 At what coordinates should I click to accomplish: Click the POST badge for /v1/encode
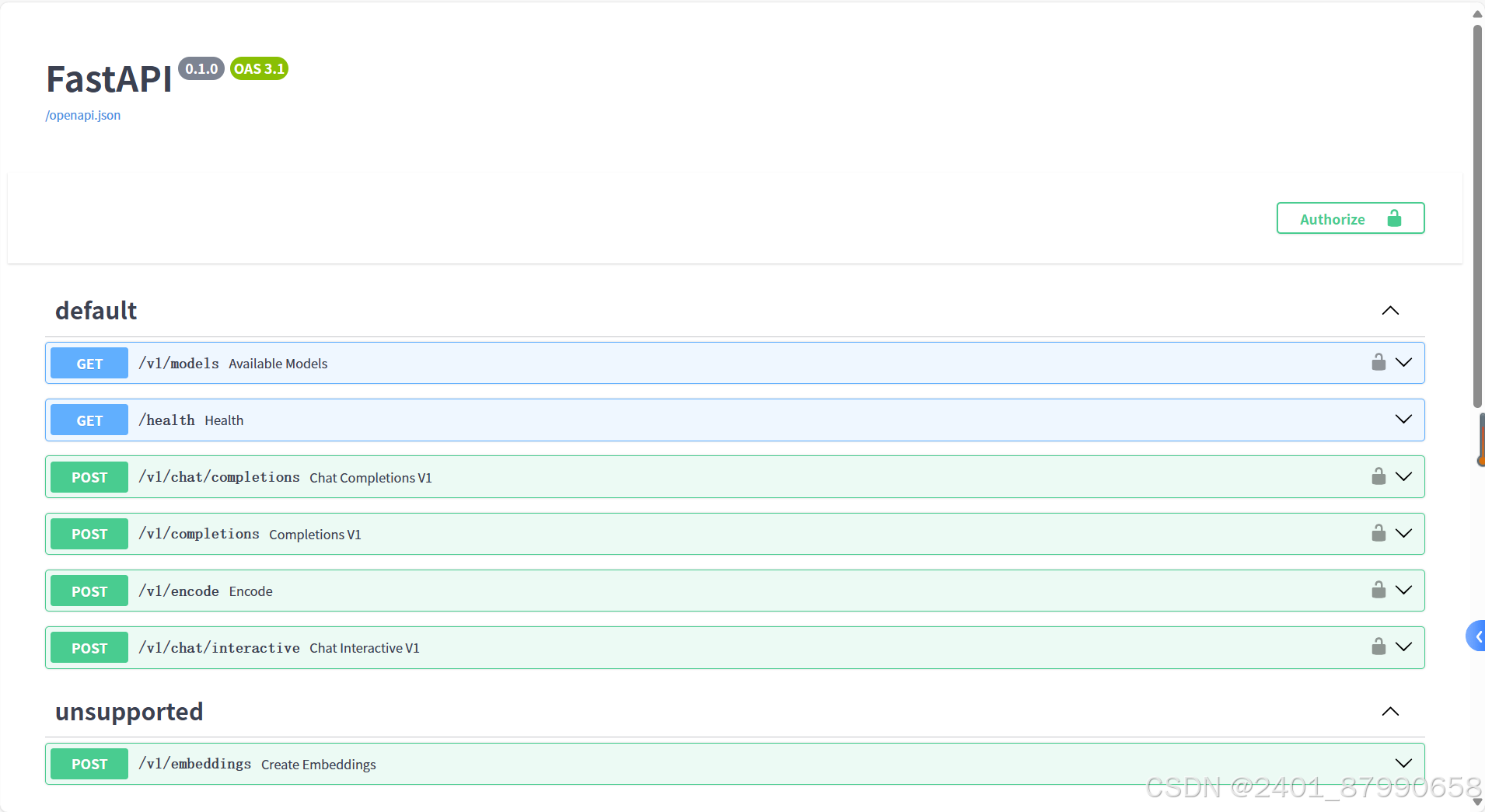click(x=89, y=591)
